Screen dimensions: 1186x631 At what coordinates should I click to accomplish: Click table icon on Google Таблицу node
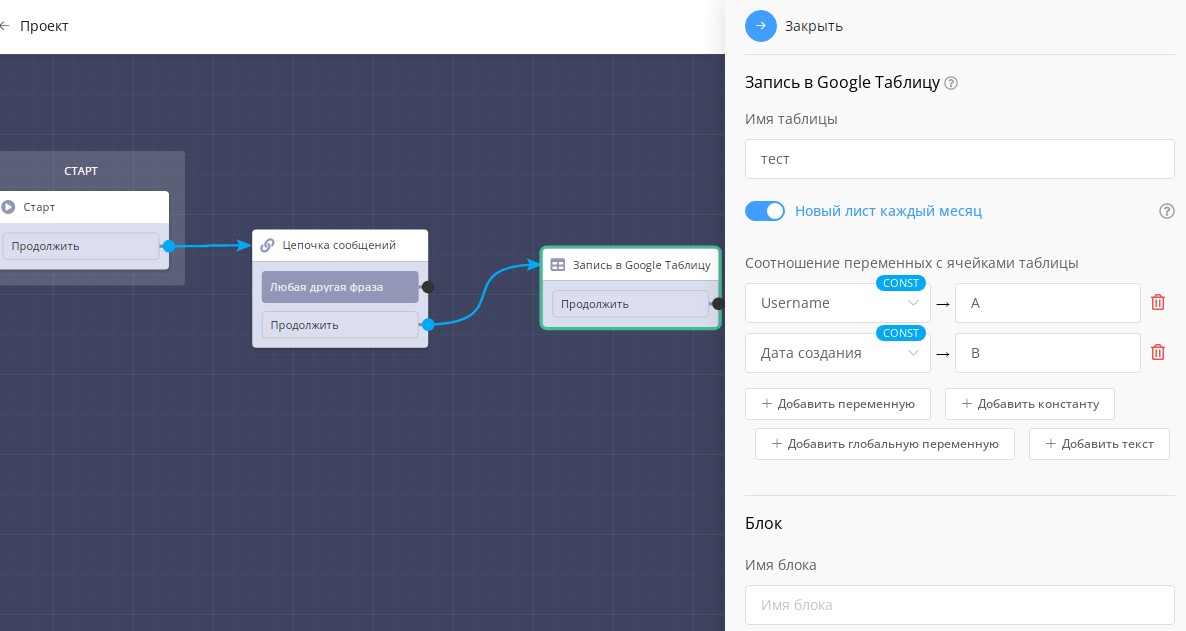pos(558,265)
